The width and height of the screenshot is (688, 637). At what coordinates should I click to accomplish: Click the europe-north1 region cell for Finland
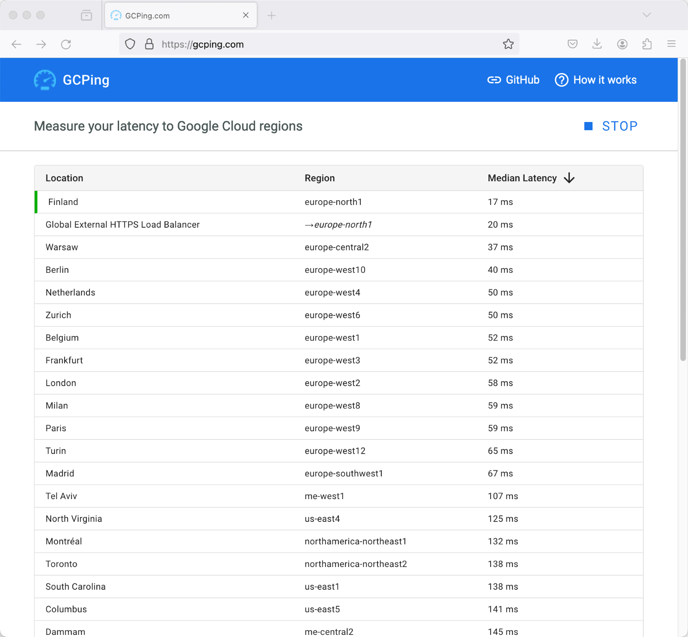(x=333, y=202)
